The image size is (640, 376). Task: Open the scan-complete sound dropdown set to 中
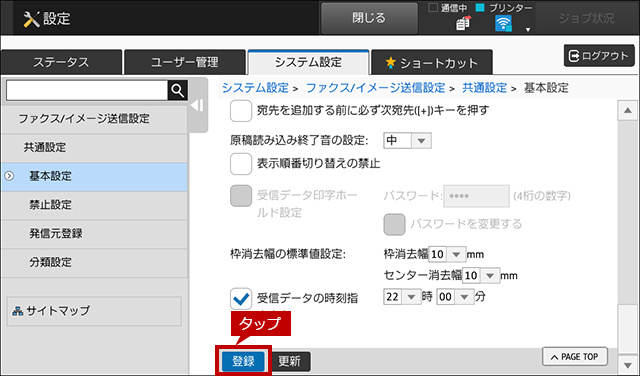[x=407, y=140]
